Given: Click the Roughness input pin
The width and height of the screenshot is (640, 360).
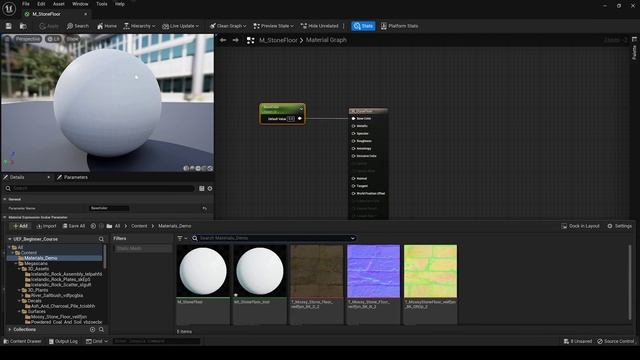Looking at the screenshot, I should (353, 141).
